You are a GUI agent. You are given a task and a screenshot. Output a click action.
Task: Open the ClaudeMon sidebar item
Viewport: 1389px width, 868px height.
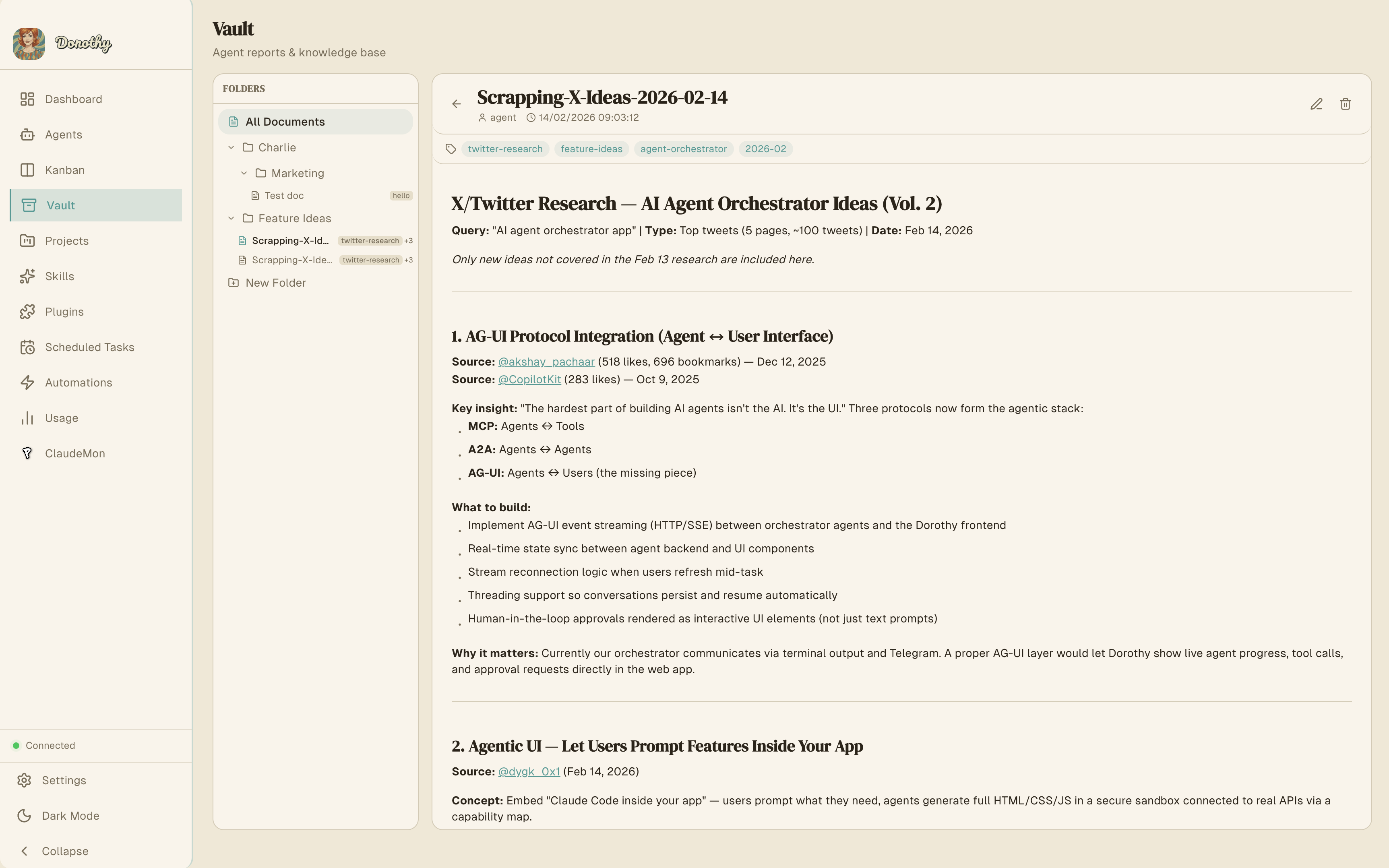pos(74,453)
